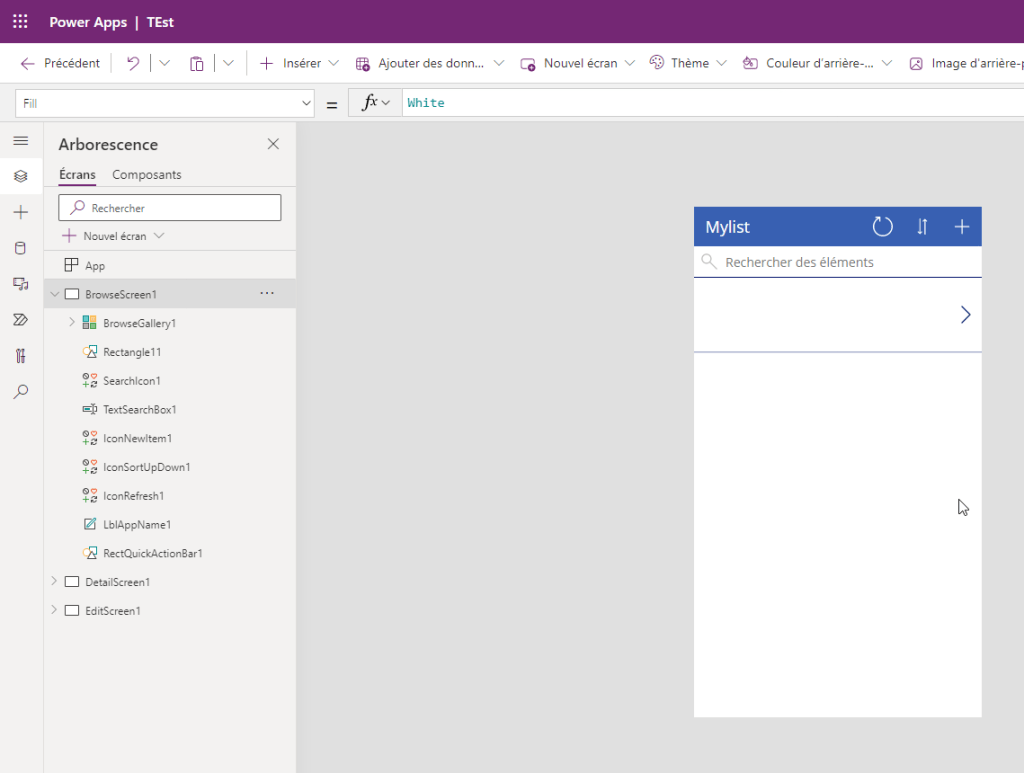Expand the DetailScreen1 tree node
The height and width of the screenshot is (773, 1024).
[54, 581]
